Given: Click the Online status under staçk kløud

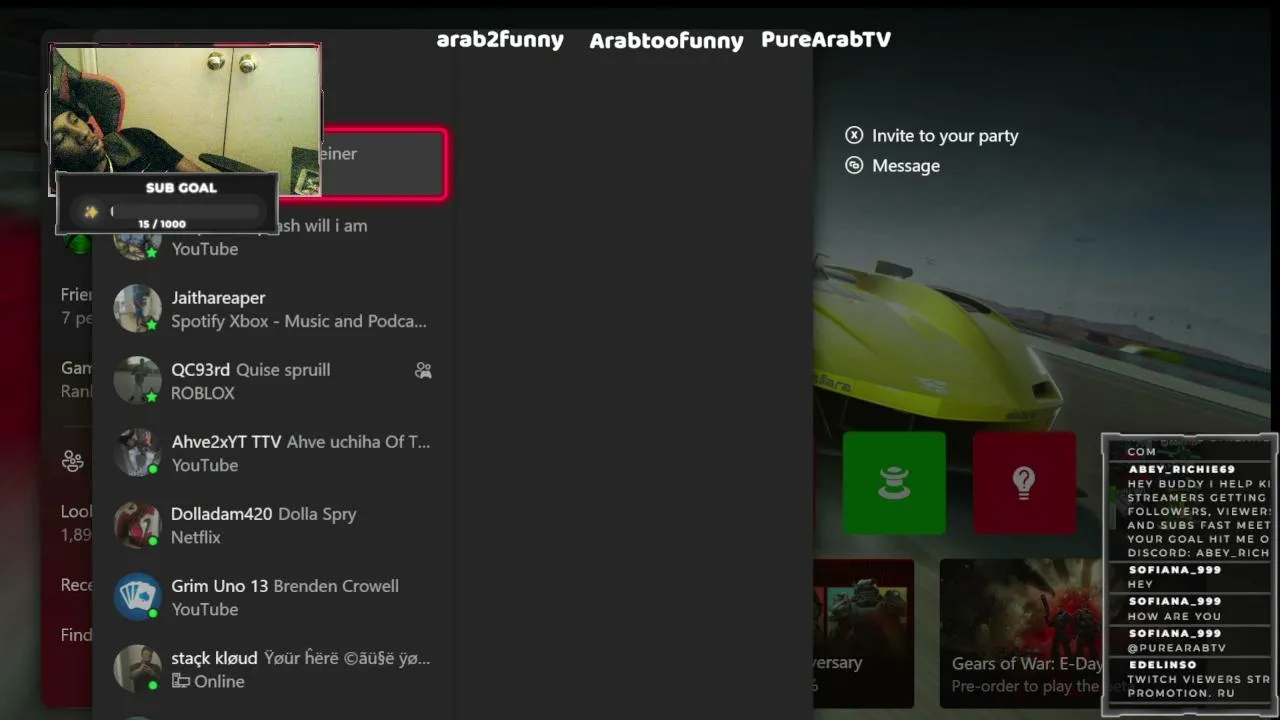Looking at the screenshot, I should [219, 681].
